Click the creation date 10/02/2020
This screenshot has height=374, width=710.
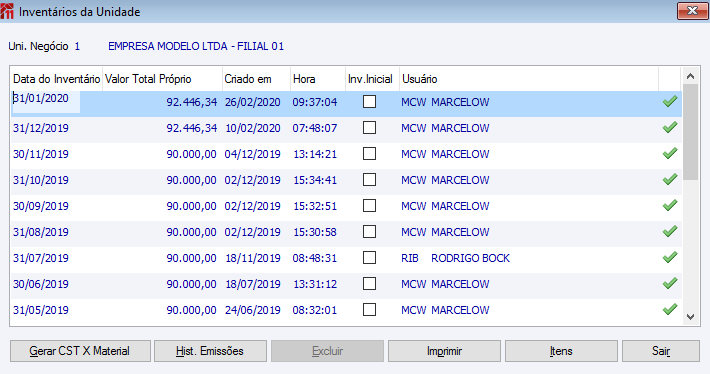click(253, 128)
